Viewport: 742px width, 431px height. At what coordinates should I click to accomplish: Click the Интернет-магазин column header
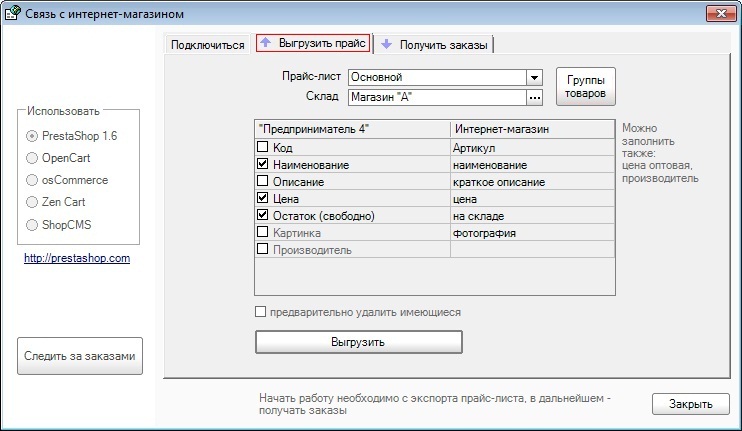point(532,129)
